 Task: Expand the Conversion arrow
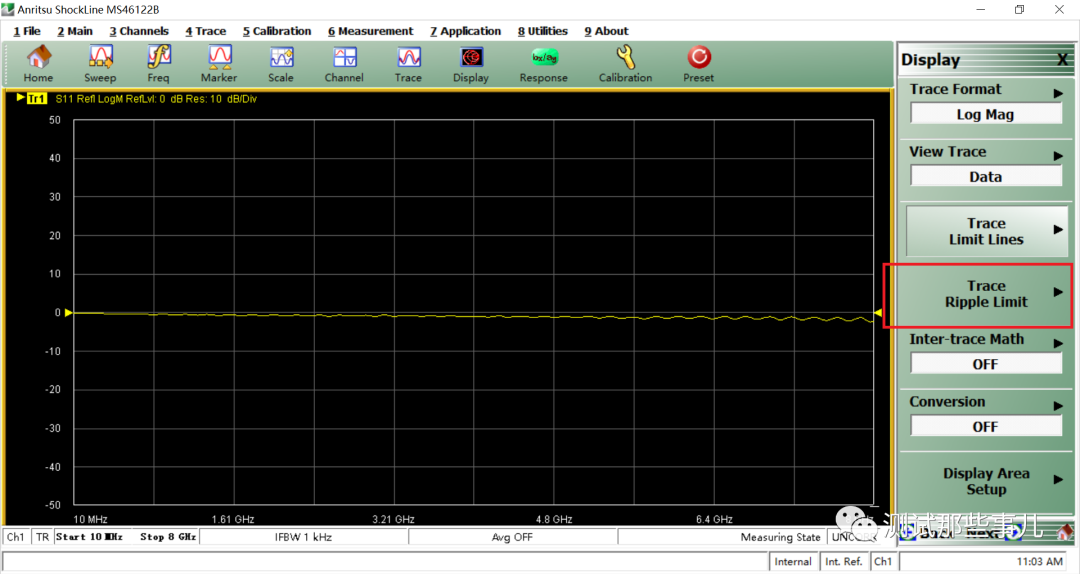(1058, 405)
